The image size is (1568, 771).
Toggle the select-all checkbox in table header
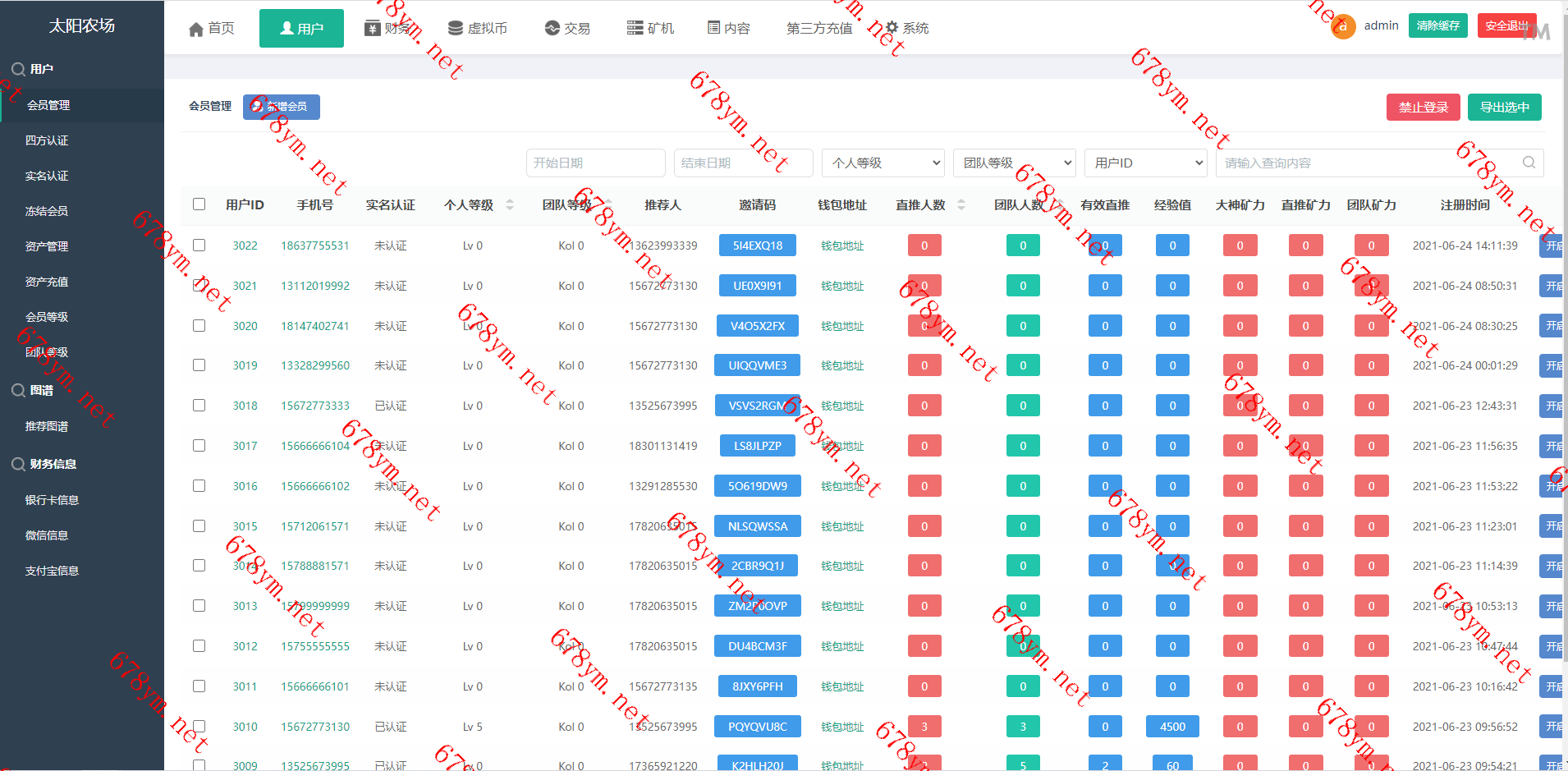pos(199,204)
